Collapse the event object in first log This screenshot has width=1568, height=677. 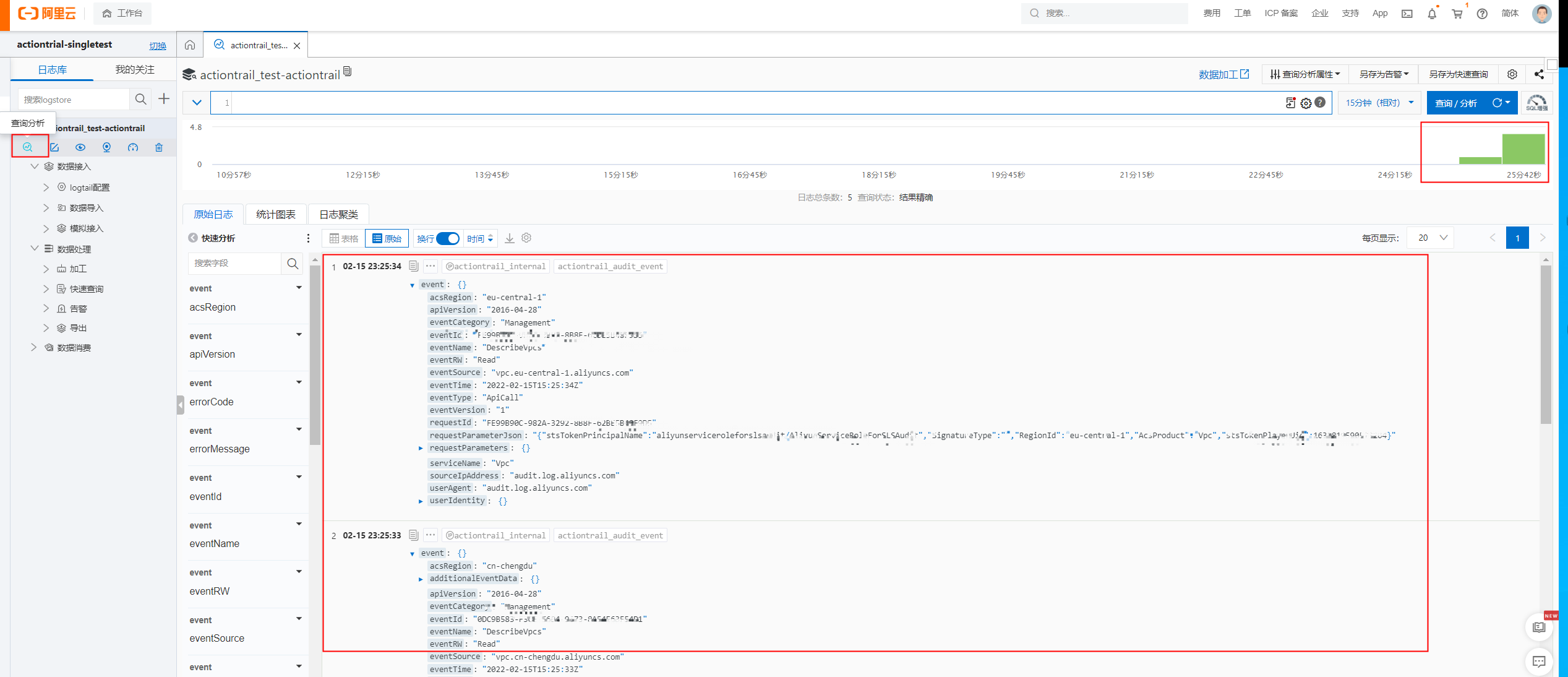pyautogui.click(x=412, y=285)
